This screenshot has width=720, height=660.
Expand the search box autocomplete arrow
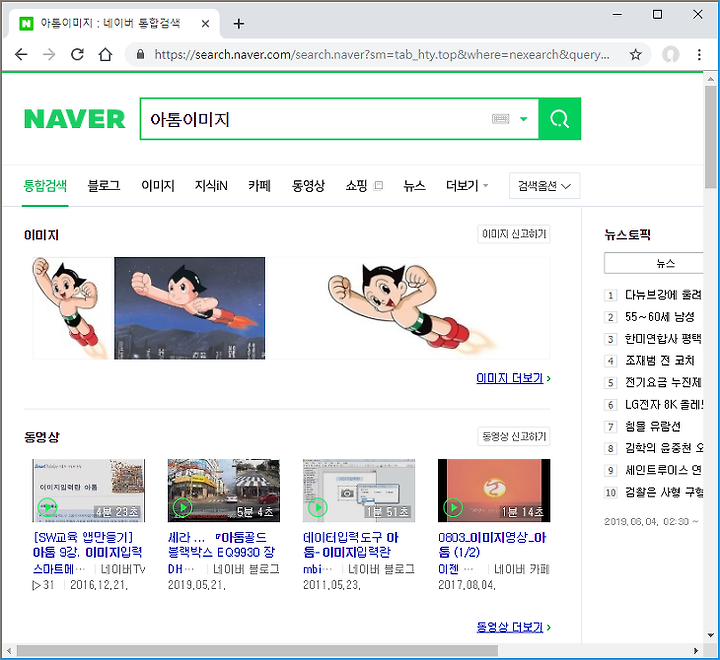[523, 119]
